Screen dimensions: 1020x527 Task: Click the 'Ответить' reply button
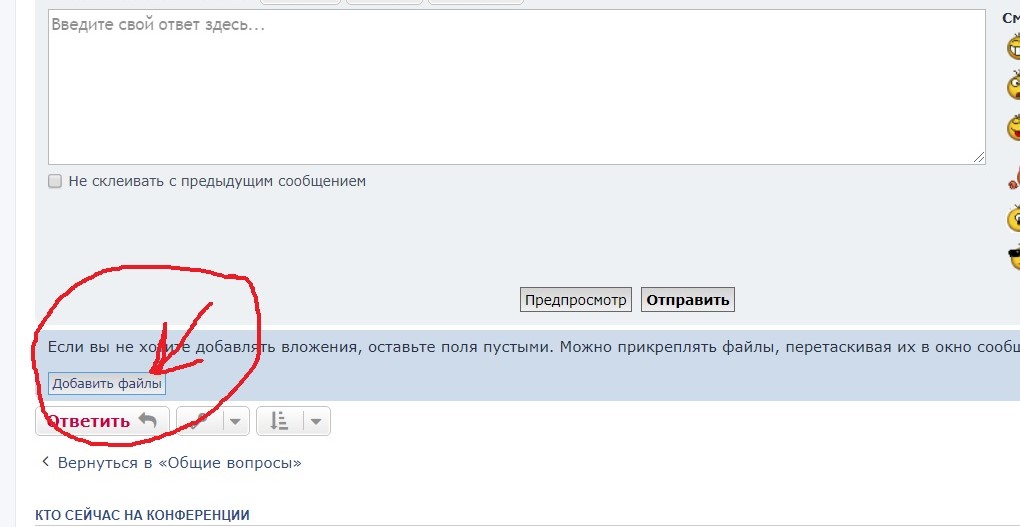pos(101,421)
